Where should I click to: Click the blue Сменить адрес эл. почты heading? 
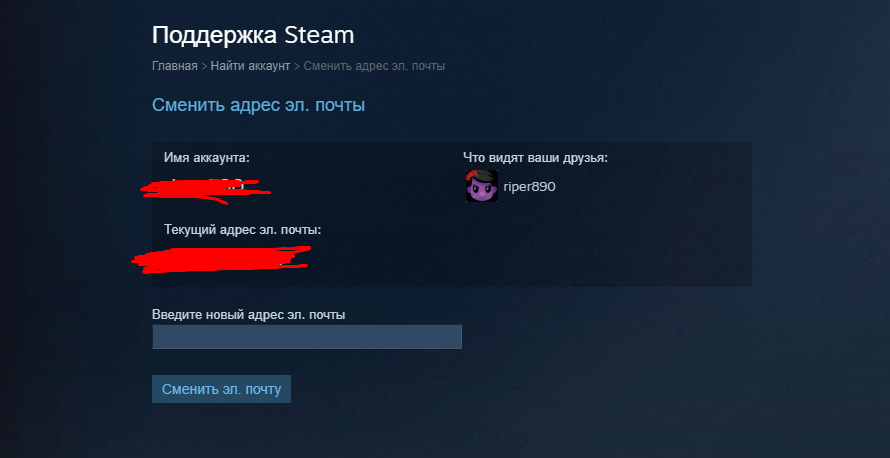(258, 106)
